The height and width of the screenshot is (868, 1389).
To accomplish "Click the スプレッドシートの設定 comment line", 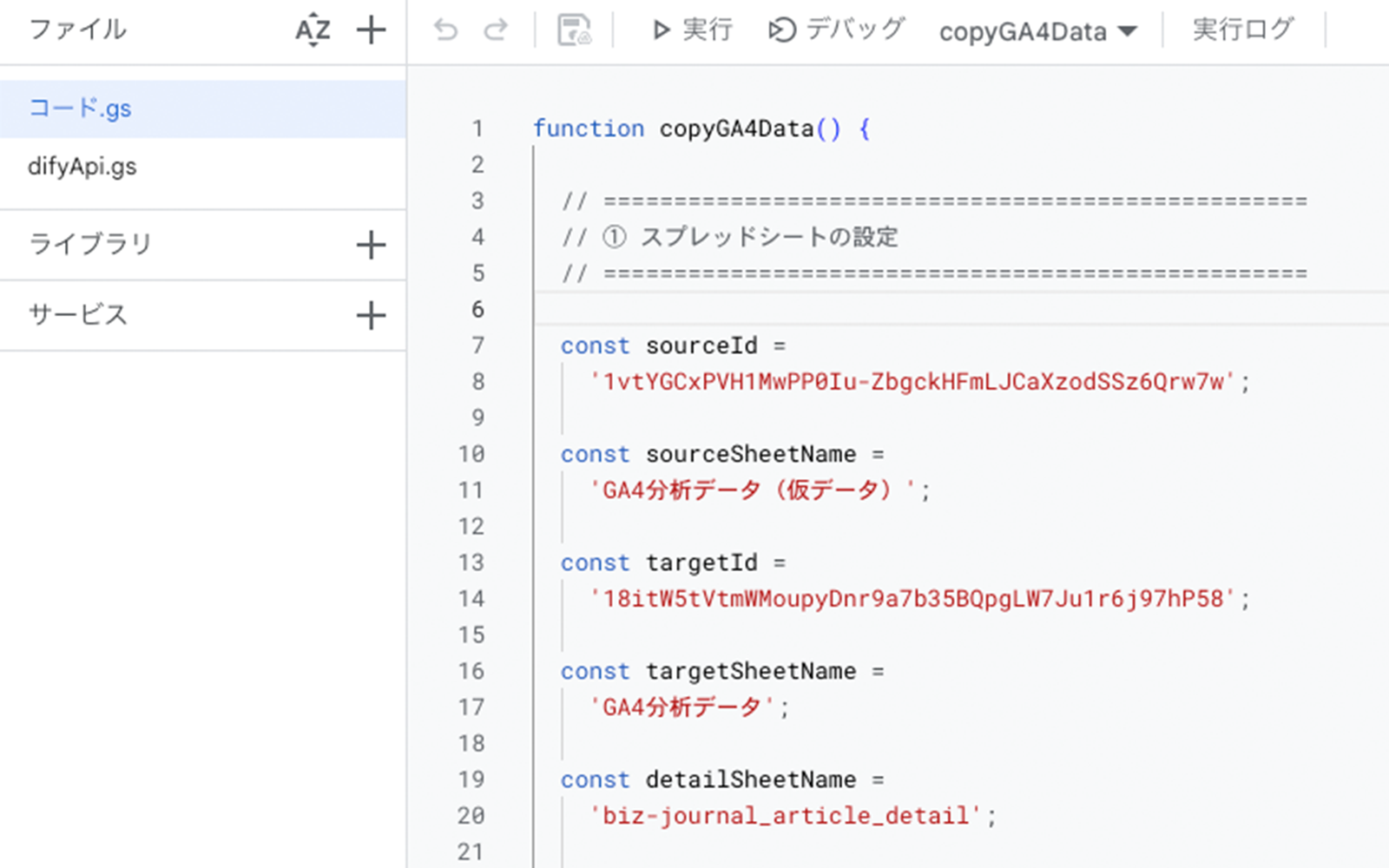I will click(x=730, y=237).
